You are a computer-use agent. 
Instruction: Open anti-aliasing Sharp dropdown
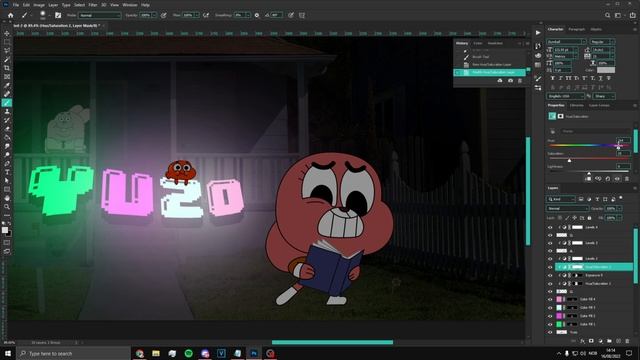[604, 96]
